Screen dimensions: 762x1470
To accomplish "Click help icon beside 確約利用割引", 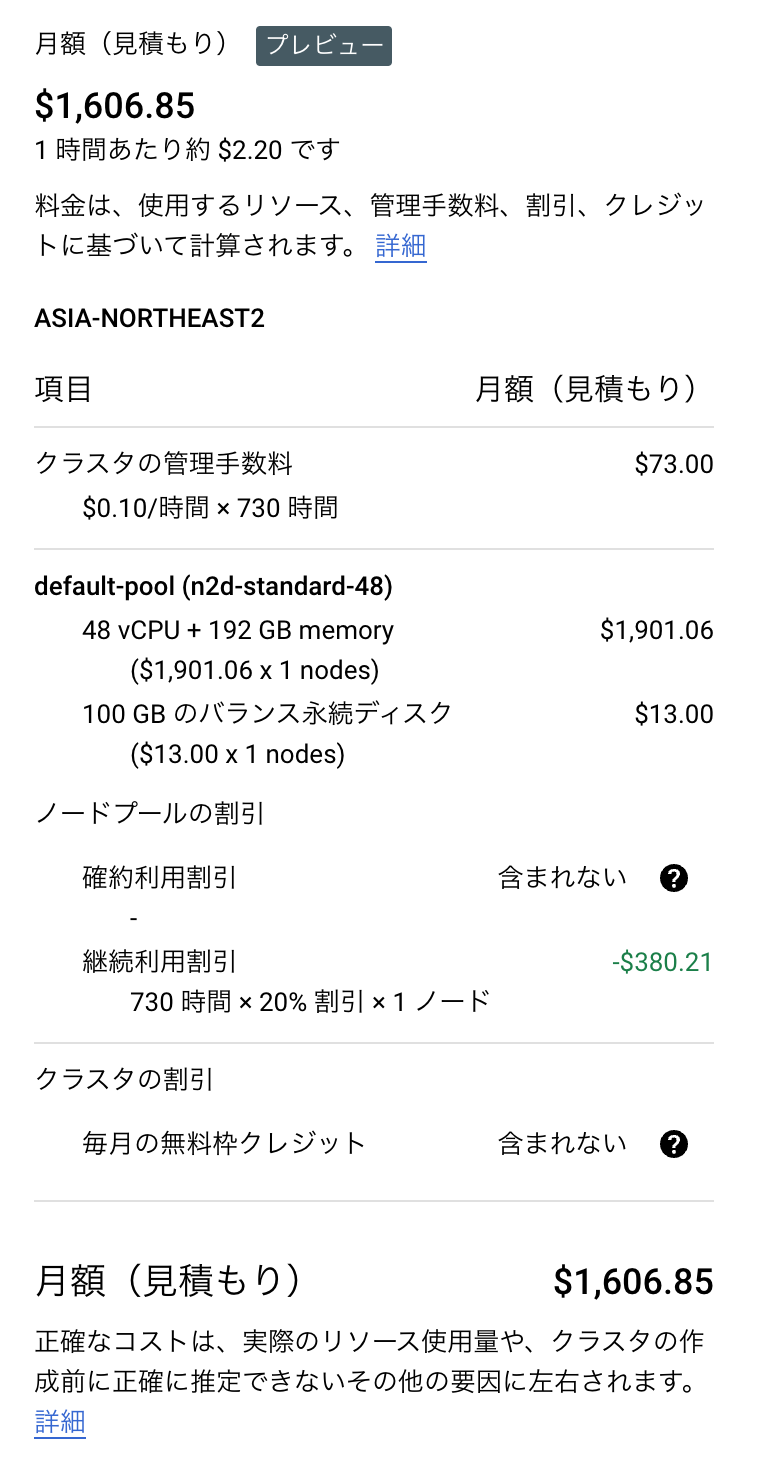I will (675, 879).
